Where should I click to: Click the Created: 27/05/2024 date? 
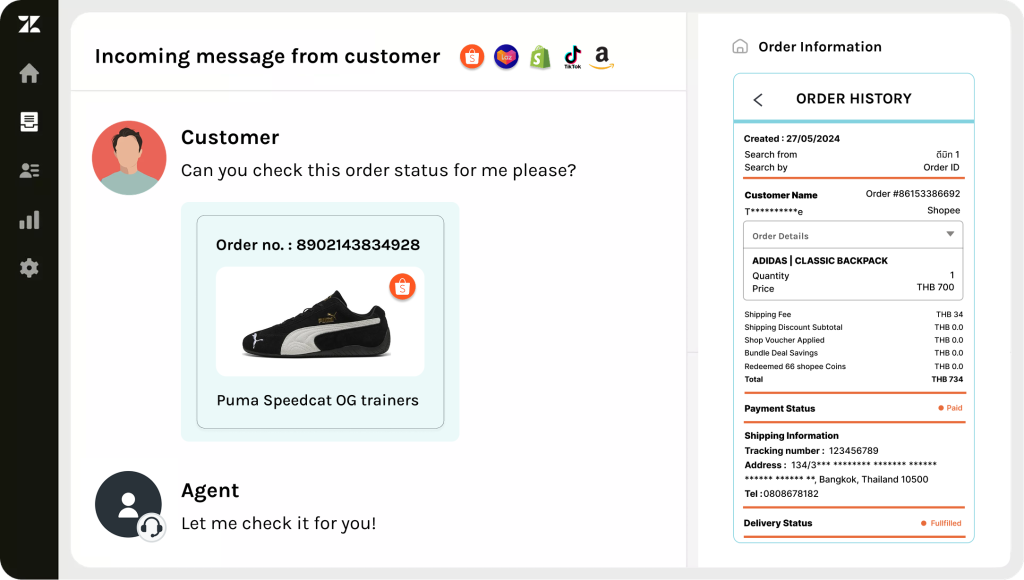792,138
